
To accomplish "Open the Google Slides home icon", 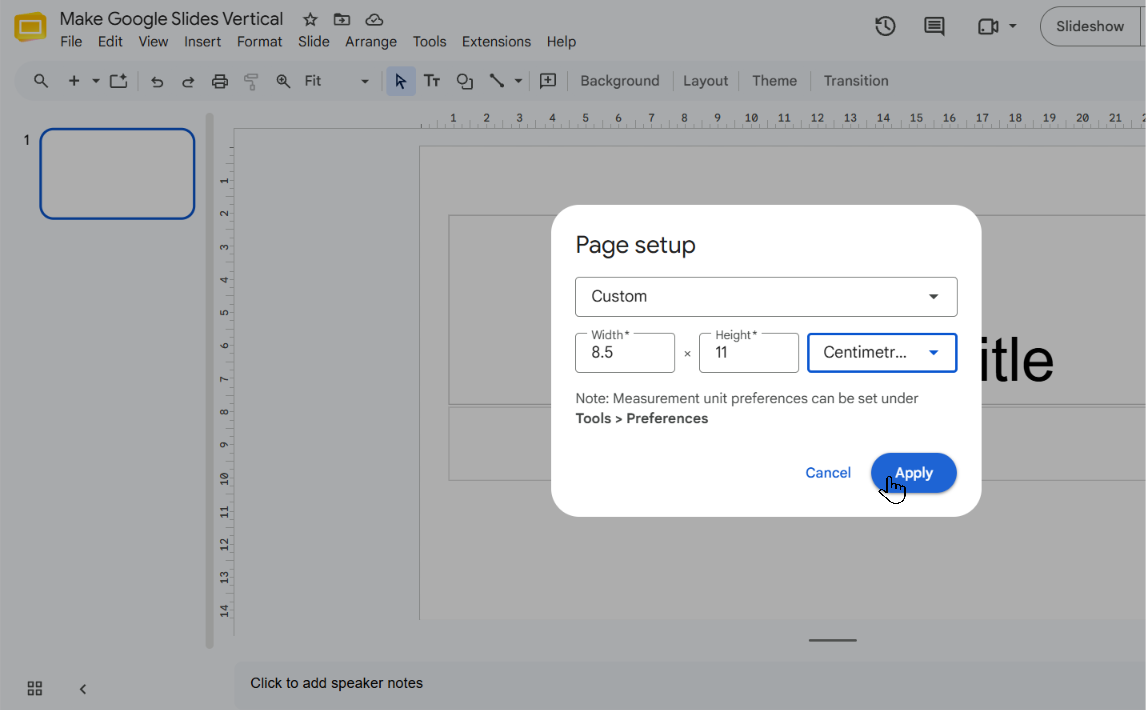I will [x=30, y=27].
